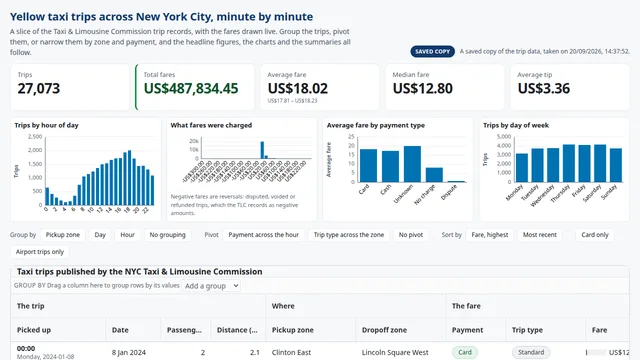Viewport: 640px width, 360px height.
Task: Sort by Fare, highest
Action: coord(490,235)
